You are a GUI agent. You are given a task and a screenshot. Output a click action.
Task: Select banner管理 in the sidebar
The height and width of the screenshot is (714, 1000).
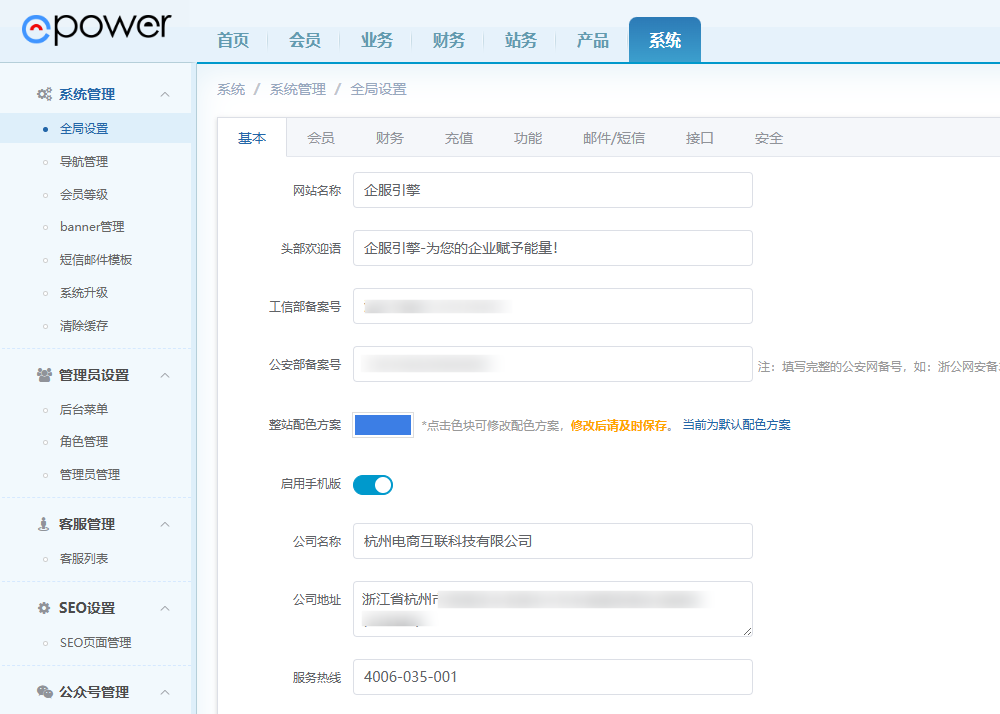(x=92, y=227)
